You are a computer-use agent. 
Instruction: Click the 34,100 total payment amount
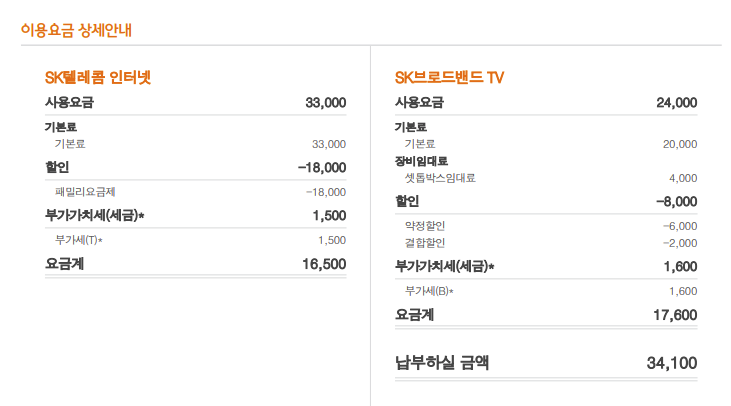click(672, 363)
